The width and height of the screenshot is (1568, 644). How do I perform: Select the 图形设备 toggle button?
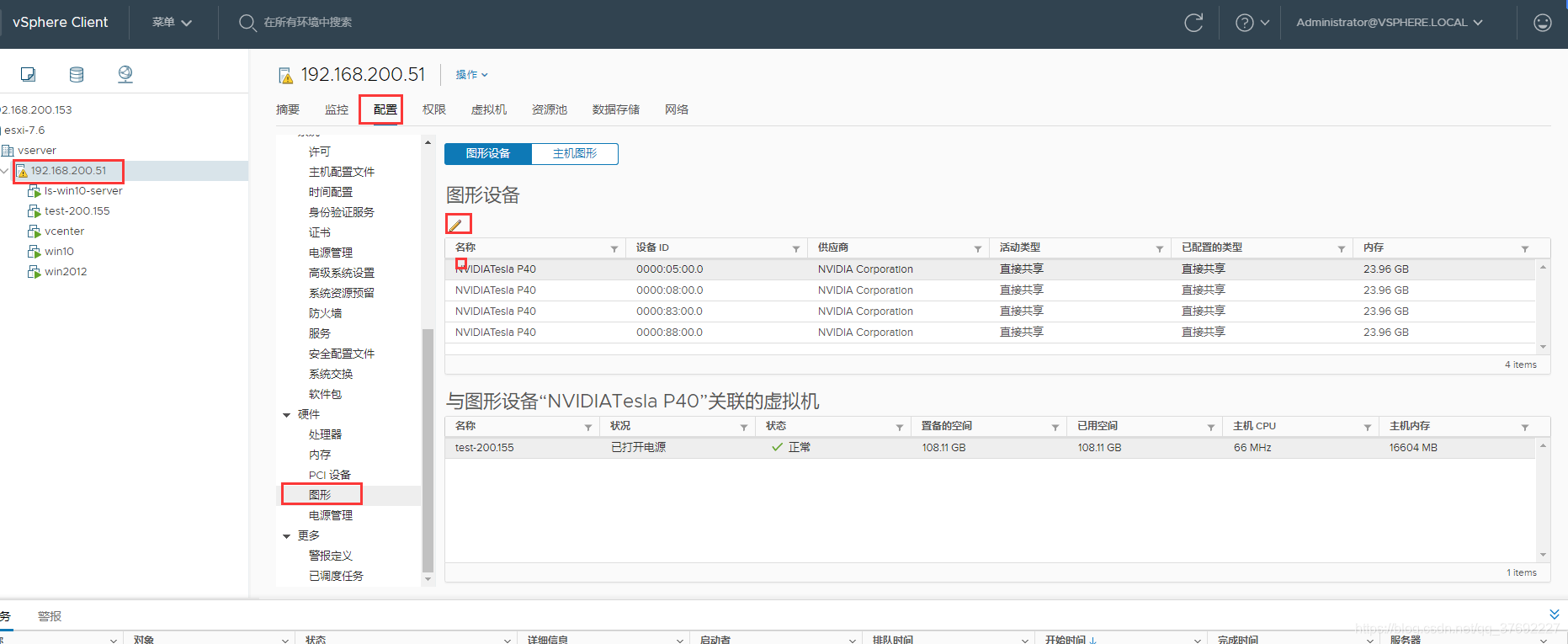(488, 154)
